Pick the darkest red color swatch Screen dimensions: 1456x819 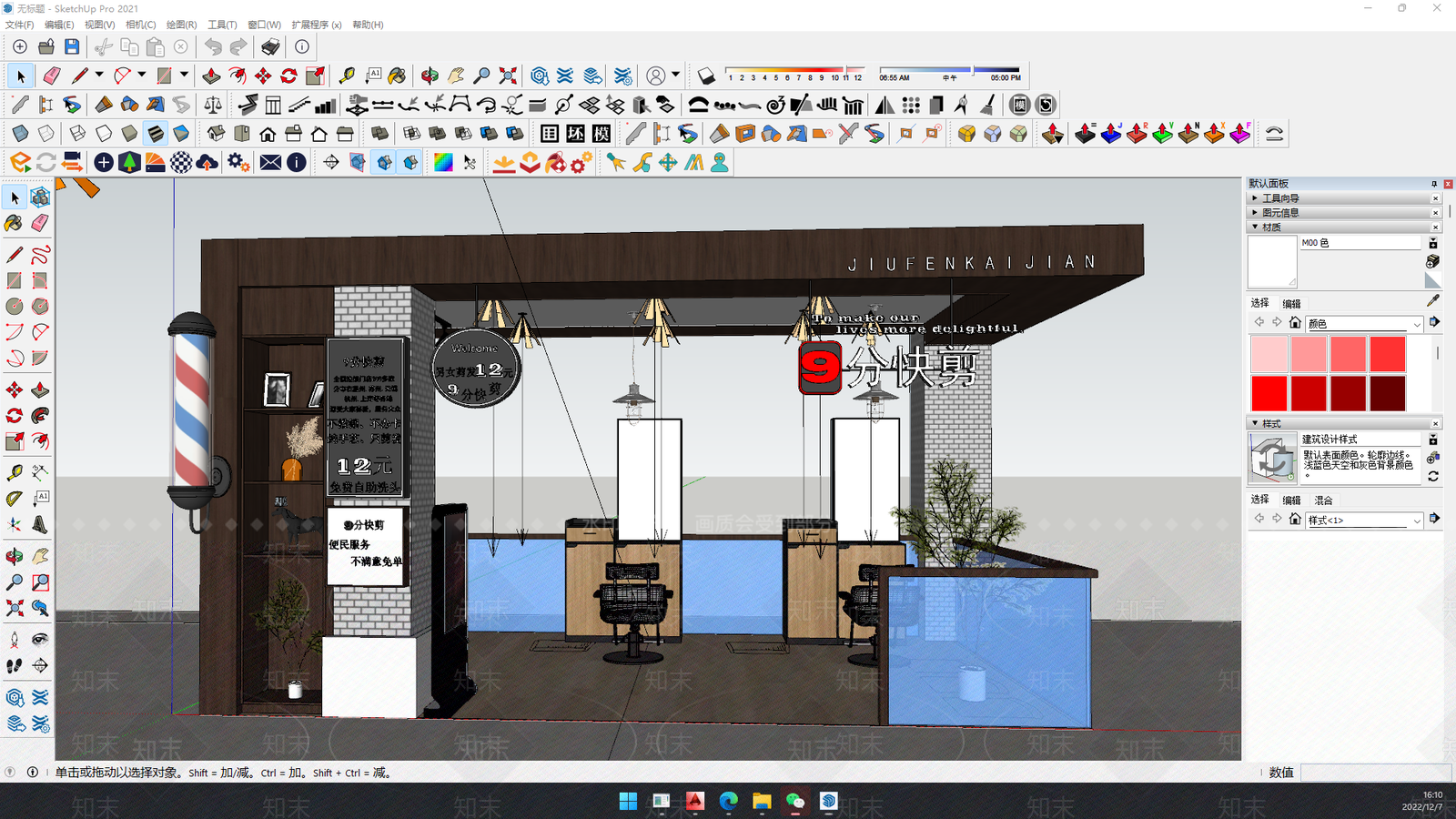(1388, 394)
